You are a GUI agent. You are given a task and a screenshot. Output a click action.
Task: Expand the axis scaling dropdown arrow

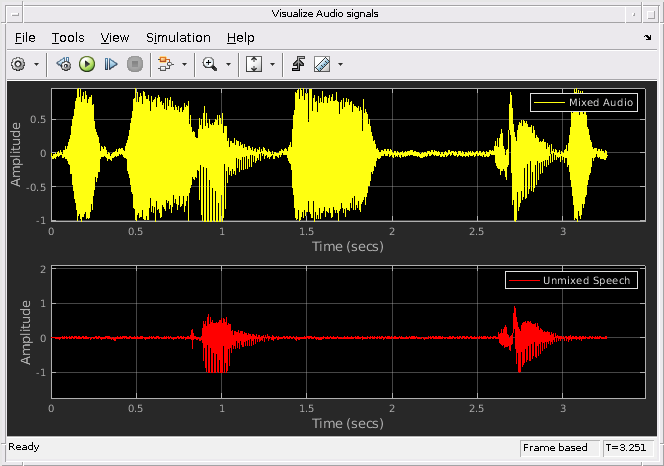(272, 64)
